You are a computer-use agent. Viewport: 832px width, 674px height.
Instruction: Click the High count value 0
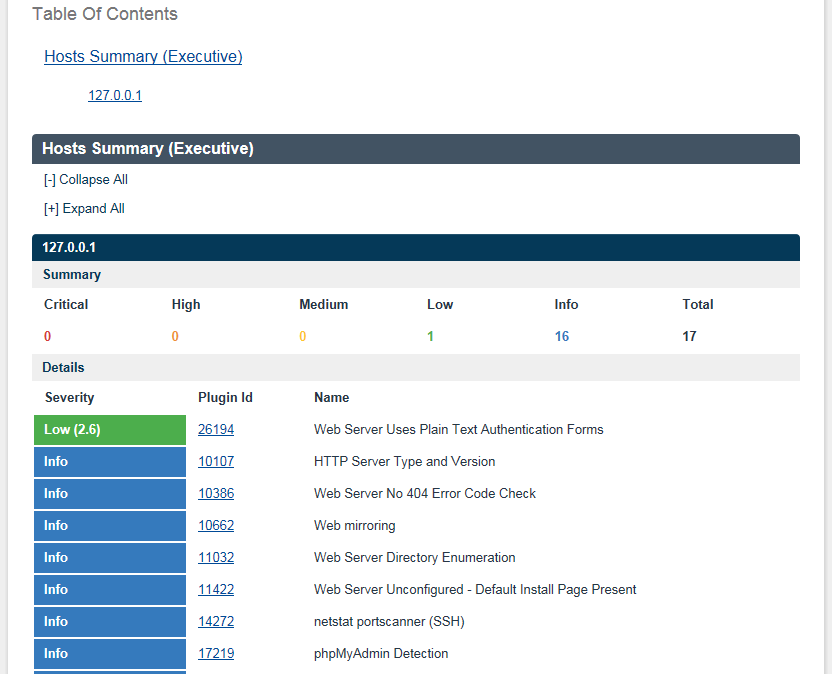175,336
